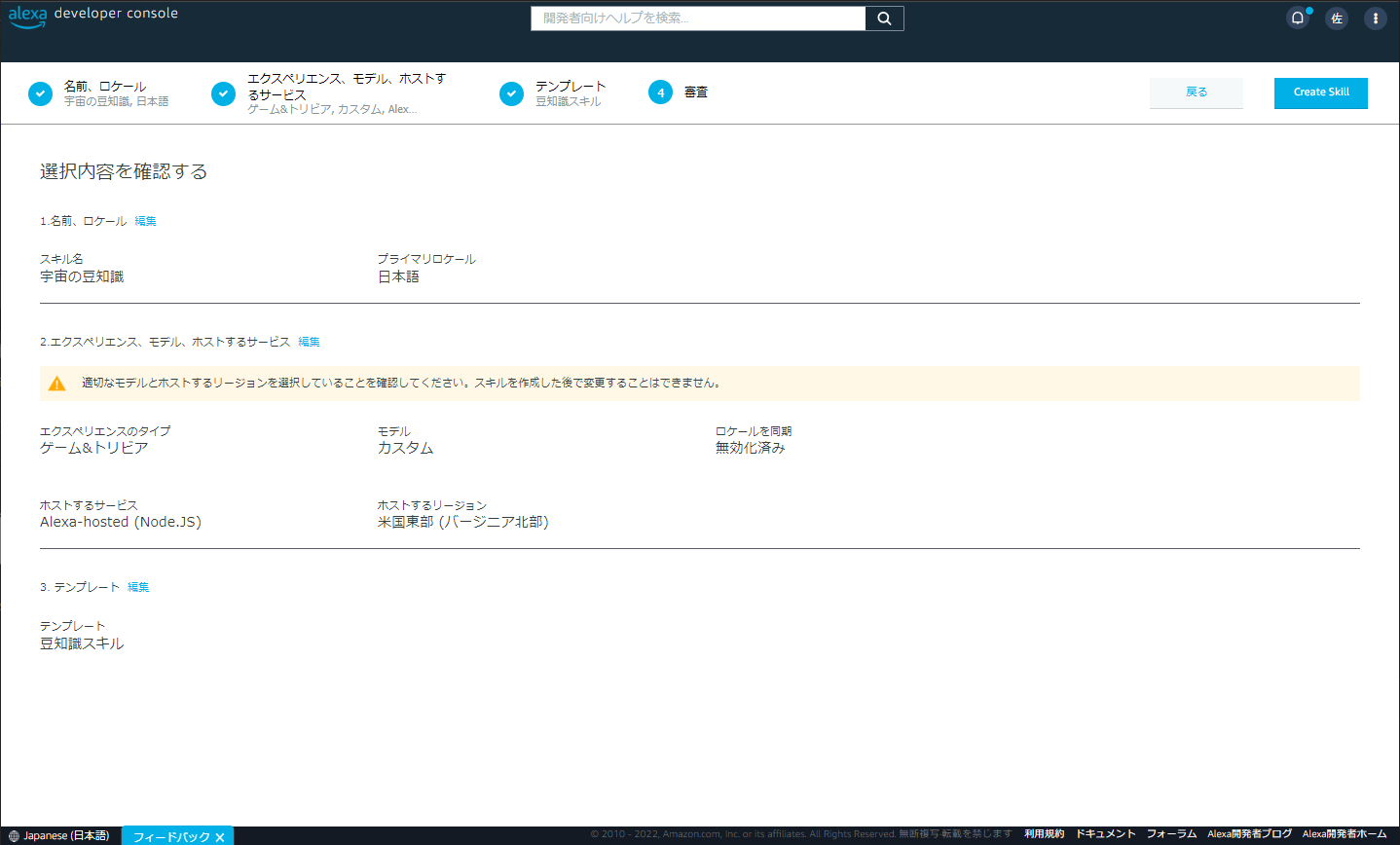Image resolution: width=1400 pixels, height=845 pixels.
Task: Open the notification bell icon
Action: [x=1297, y=18]
